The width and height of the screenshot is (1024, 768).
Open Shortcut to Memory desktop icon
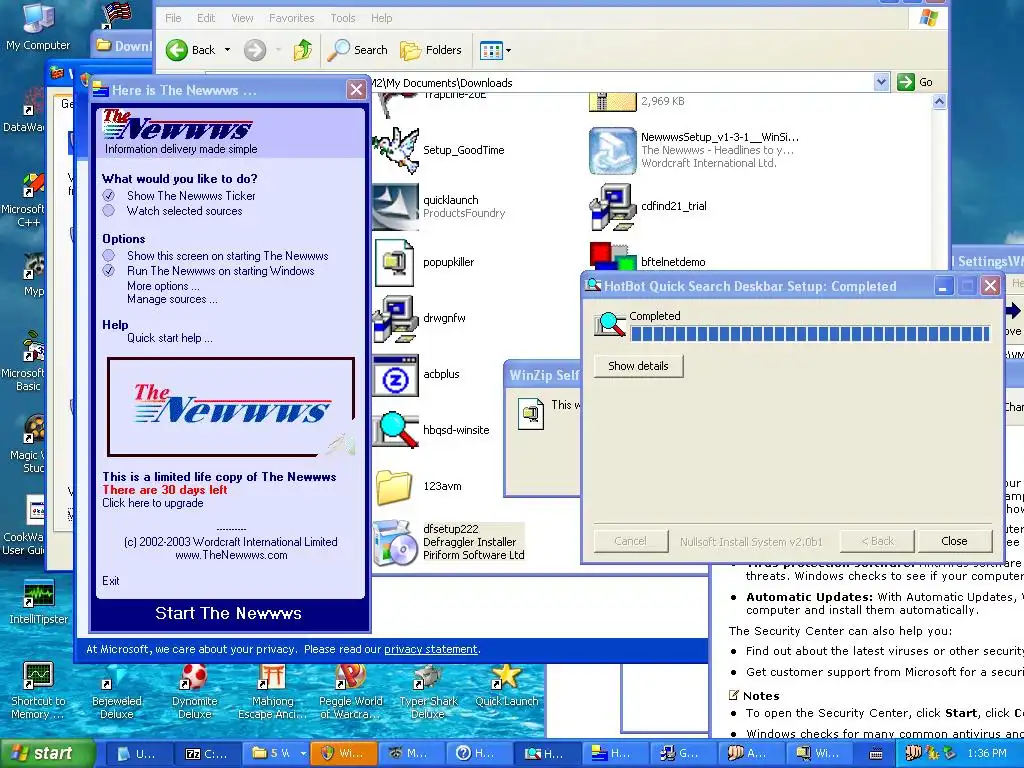(38, 692)
